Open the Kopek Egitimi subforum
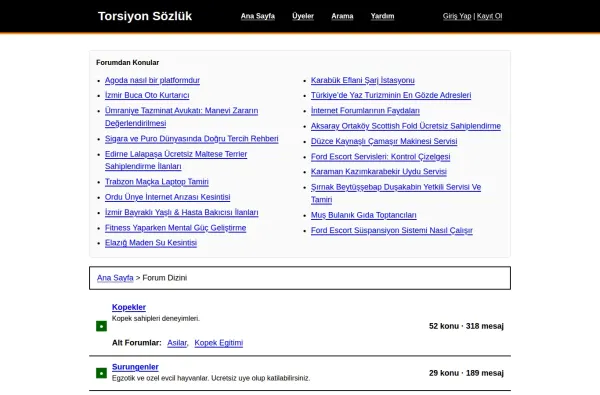600x395 pixels. click(x=218, y=343)
